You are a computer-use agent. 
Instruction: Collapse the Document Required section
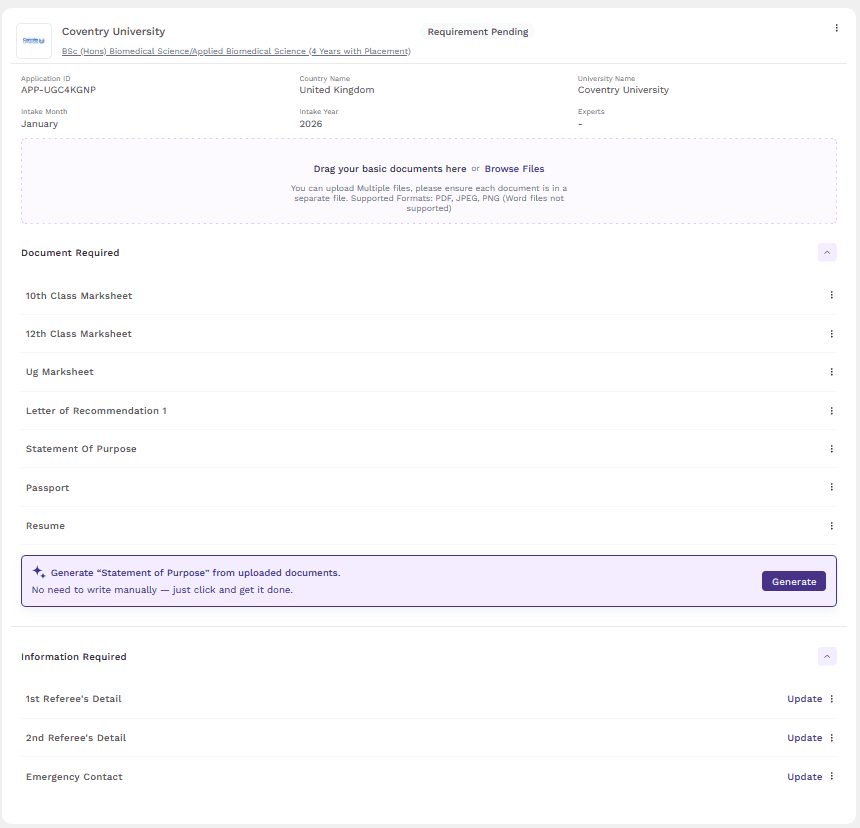point(827,253)
